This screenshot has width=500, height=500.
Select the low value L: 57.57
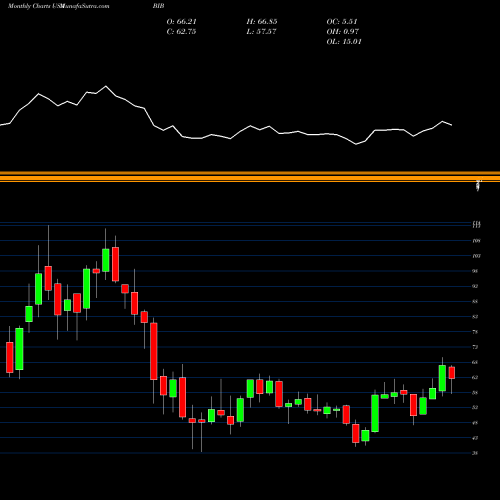(x=261, y=32)
